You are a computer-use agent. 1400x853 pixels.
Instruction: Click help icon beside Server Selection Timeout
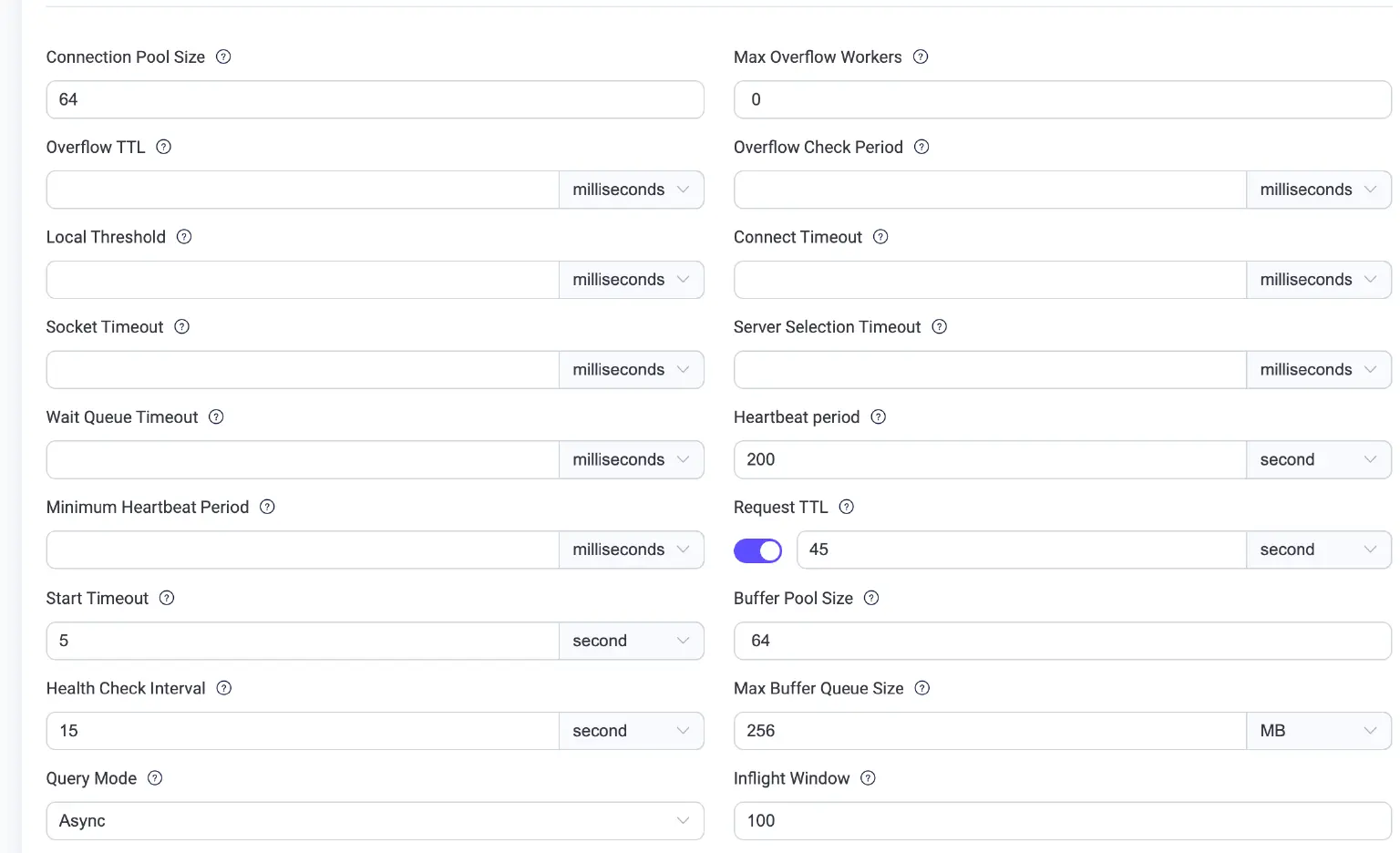pyautogui.click(x=940, y=326)
